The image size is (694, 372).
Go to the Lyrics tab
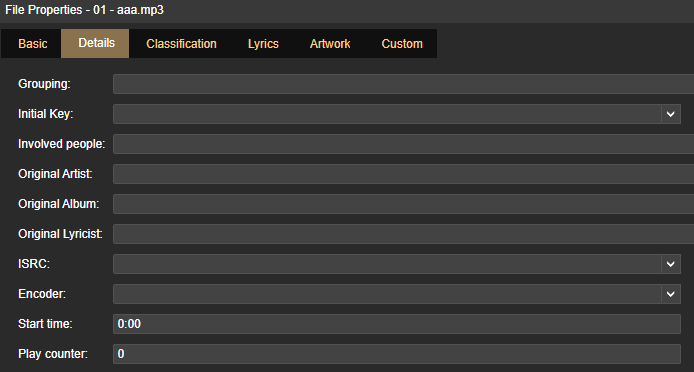point(263,44)
